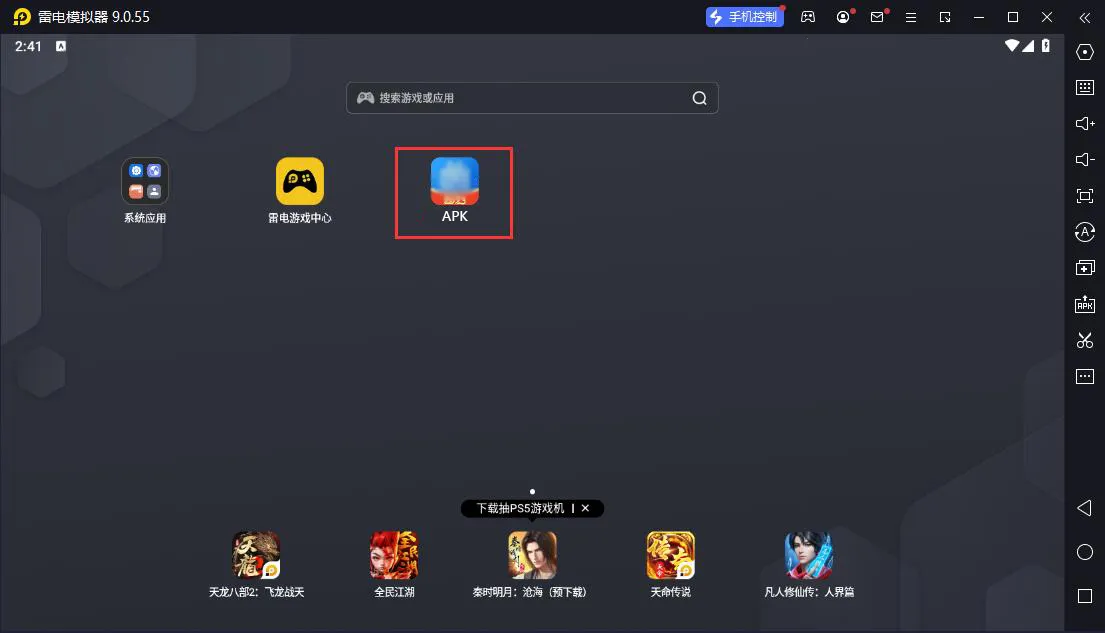Click the search games or apps field
Screen dimensions: 1105x633
pos(530,98)
